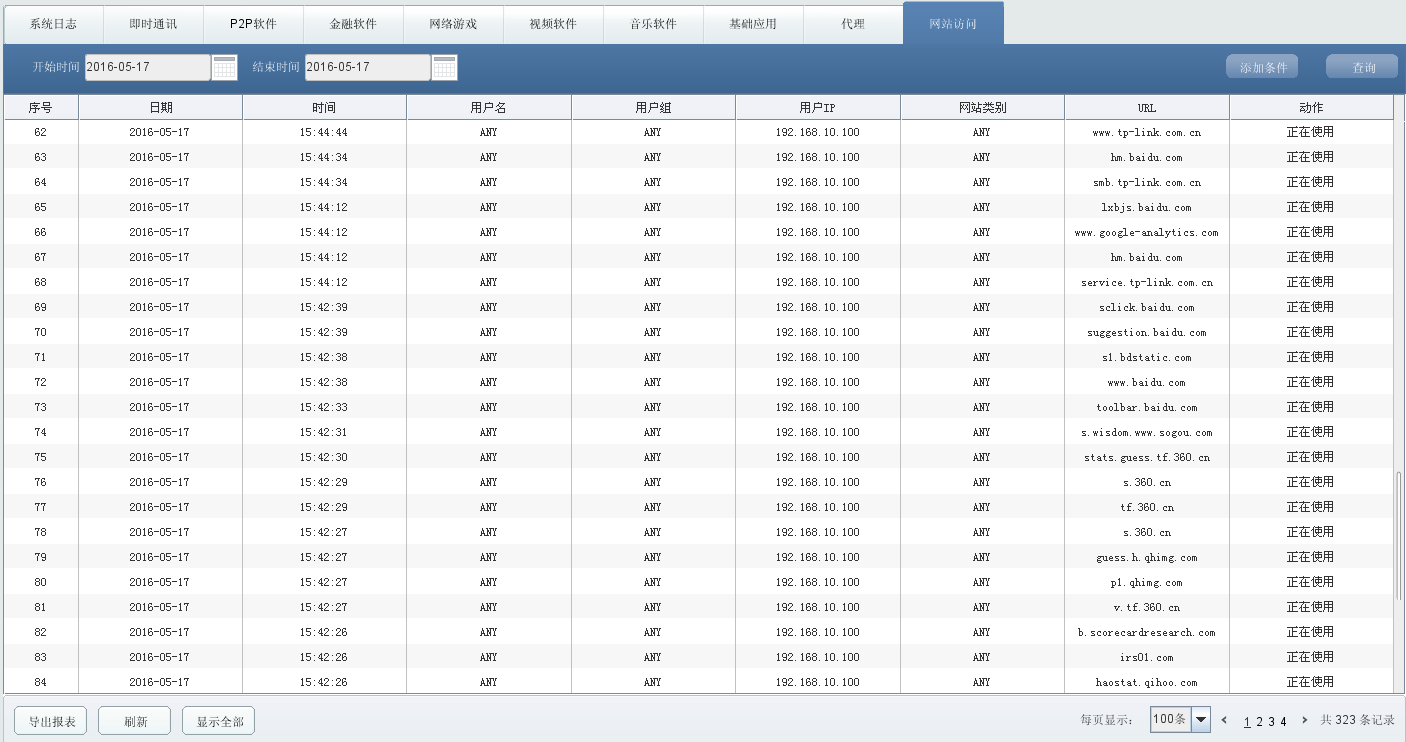Click the 添加条件 button
Viewport: 1406px width, 742px height.
tap(1262, 67)
